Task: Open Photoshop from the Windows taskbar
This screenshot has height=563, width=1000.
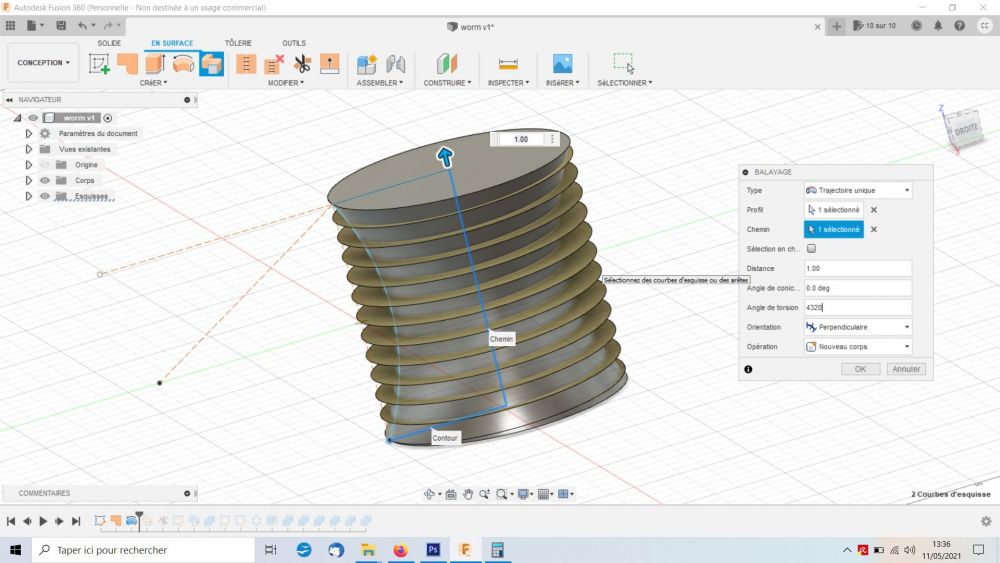Action: click(433, 550)
